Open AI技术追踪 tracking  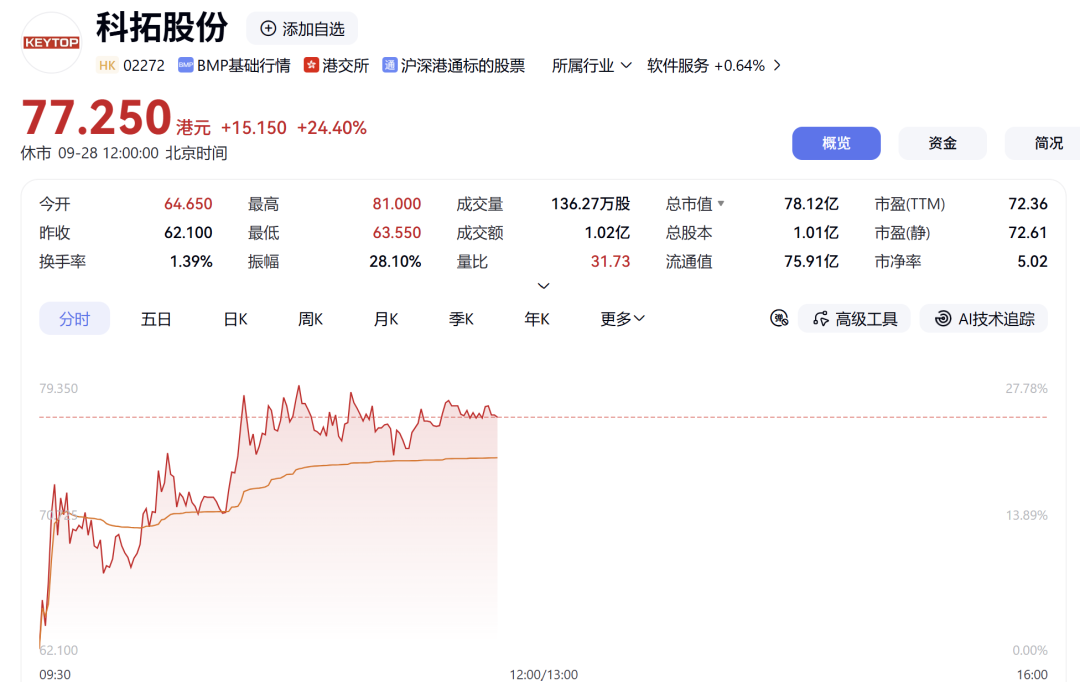(984, 318)
